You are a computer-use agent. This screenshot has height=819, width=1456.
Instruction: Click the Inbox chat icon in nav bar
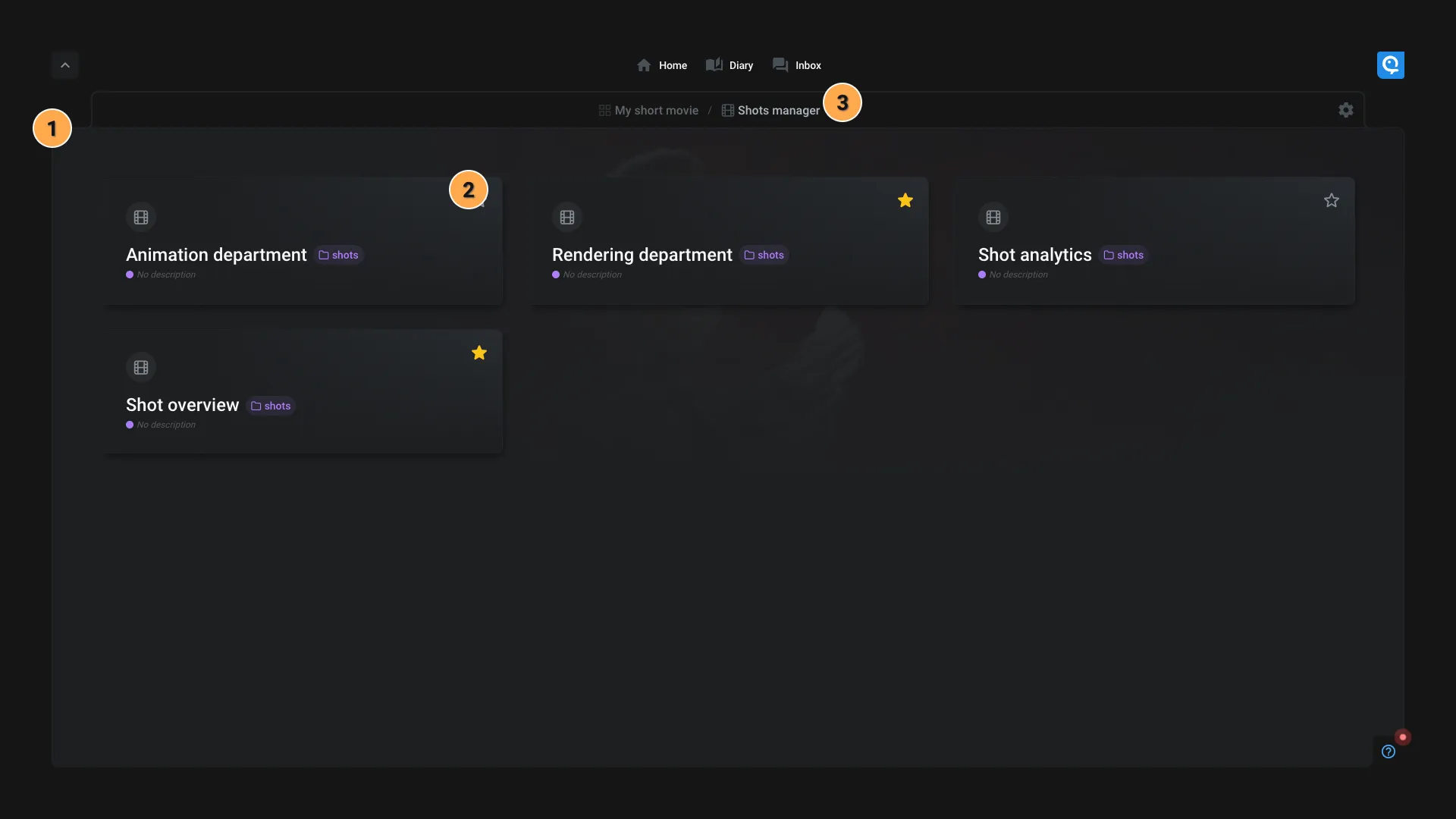pos(780,64)
